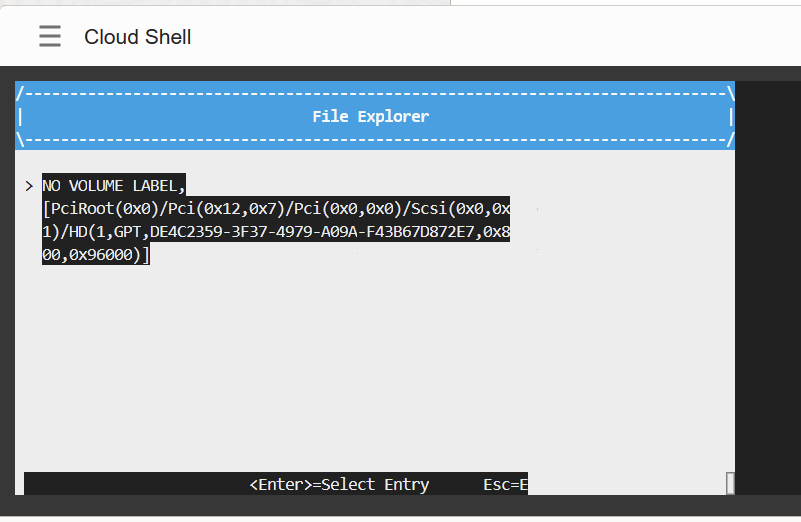The height and width of the screenshot is (522, 801).
Task: Click the Enter=Select Entry hint
Action: tap(339, 484)
